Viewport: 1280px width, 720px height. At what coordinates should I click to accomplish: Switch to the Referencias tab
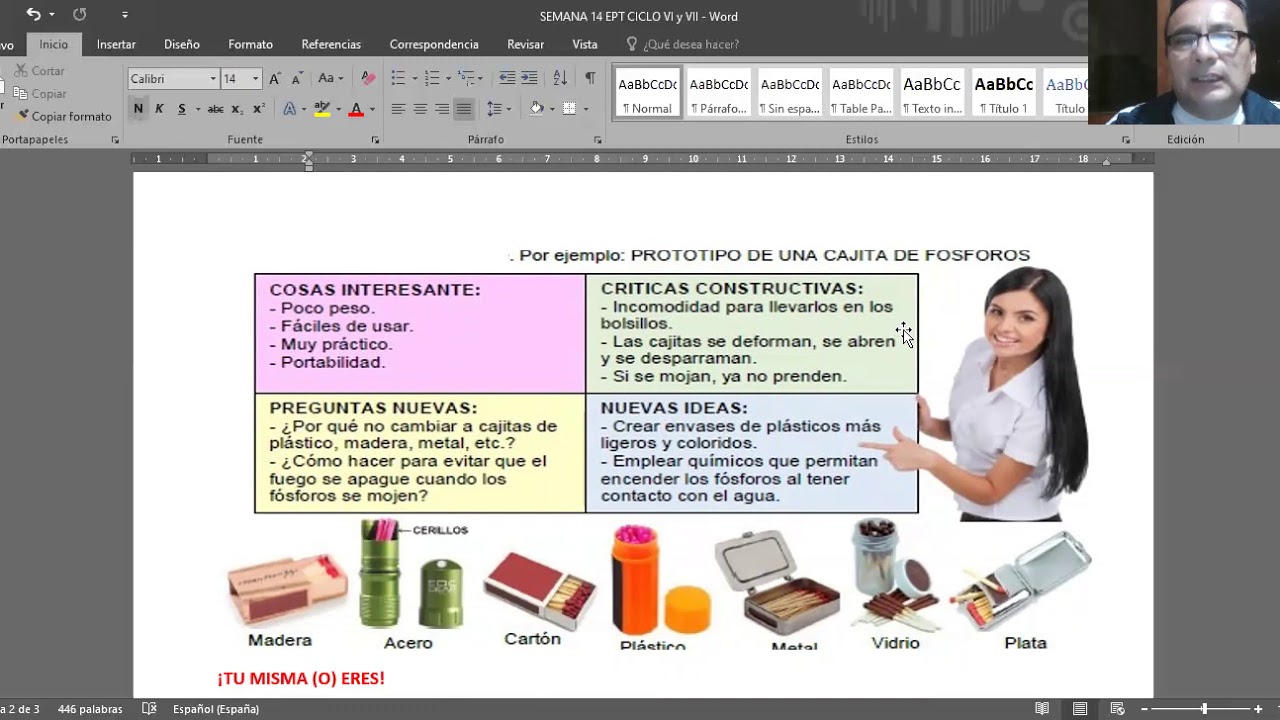point(331,44)
